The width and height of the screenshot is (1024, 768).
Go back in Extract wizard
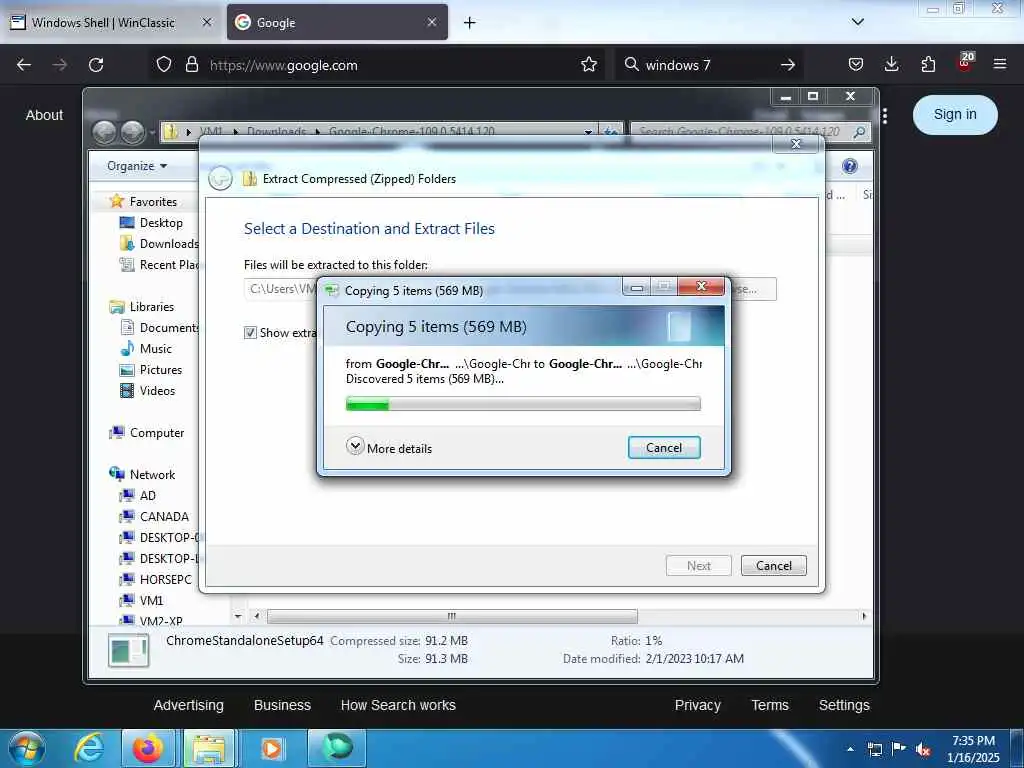(220, 178)
